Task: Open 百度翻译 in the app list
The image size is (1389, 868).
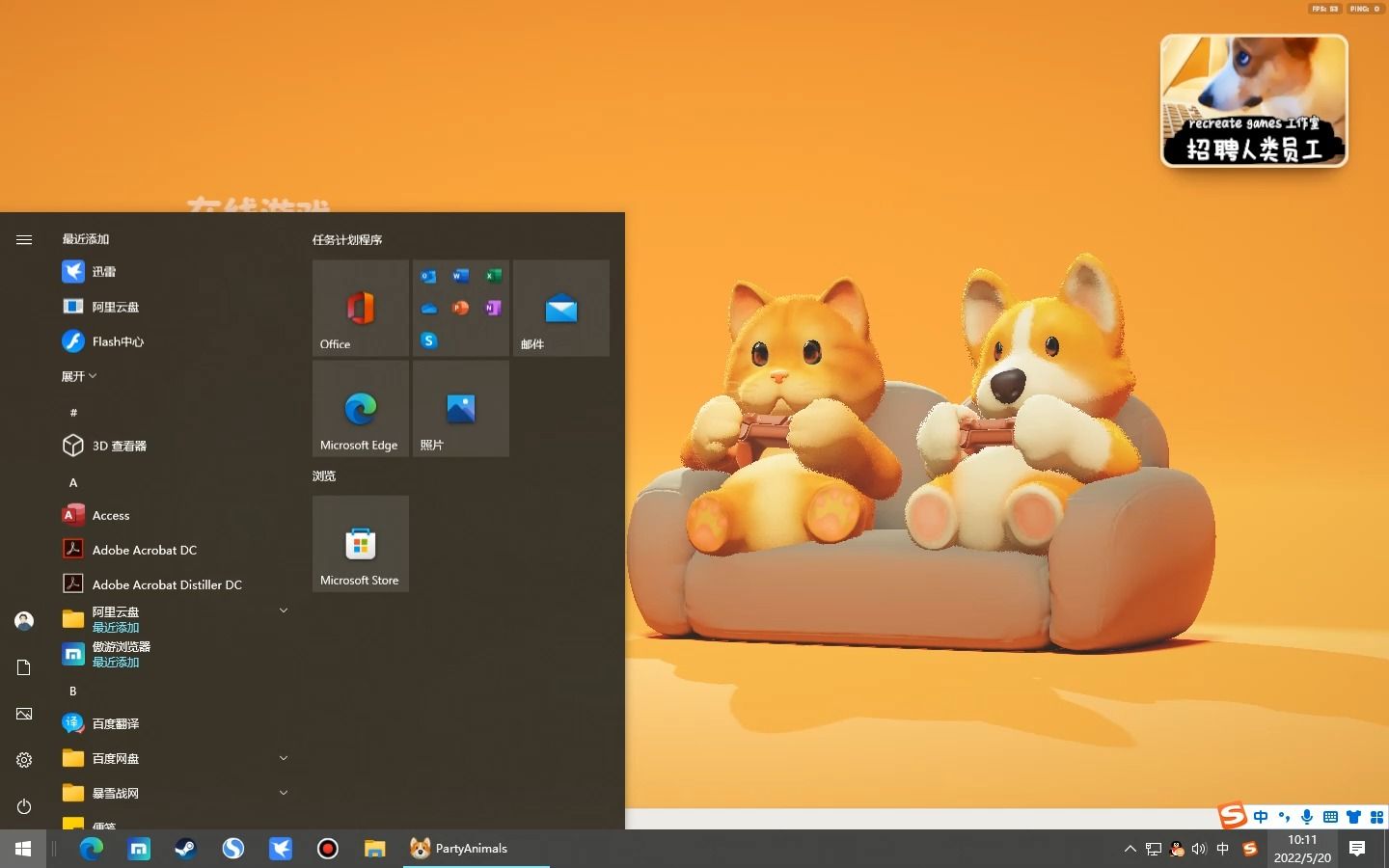Action: pyautogui.click(x=176, y=723)
